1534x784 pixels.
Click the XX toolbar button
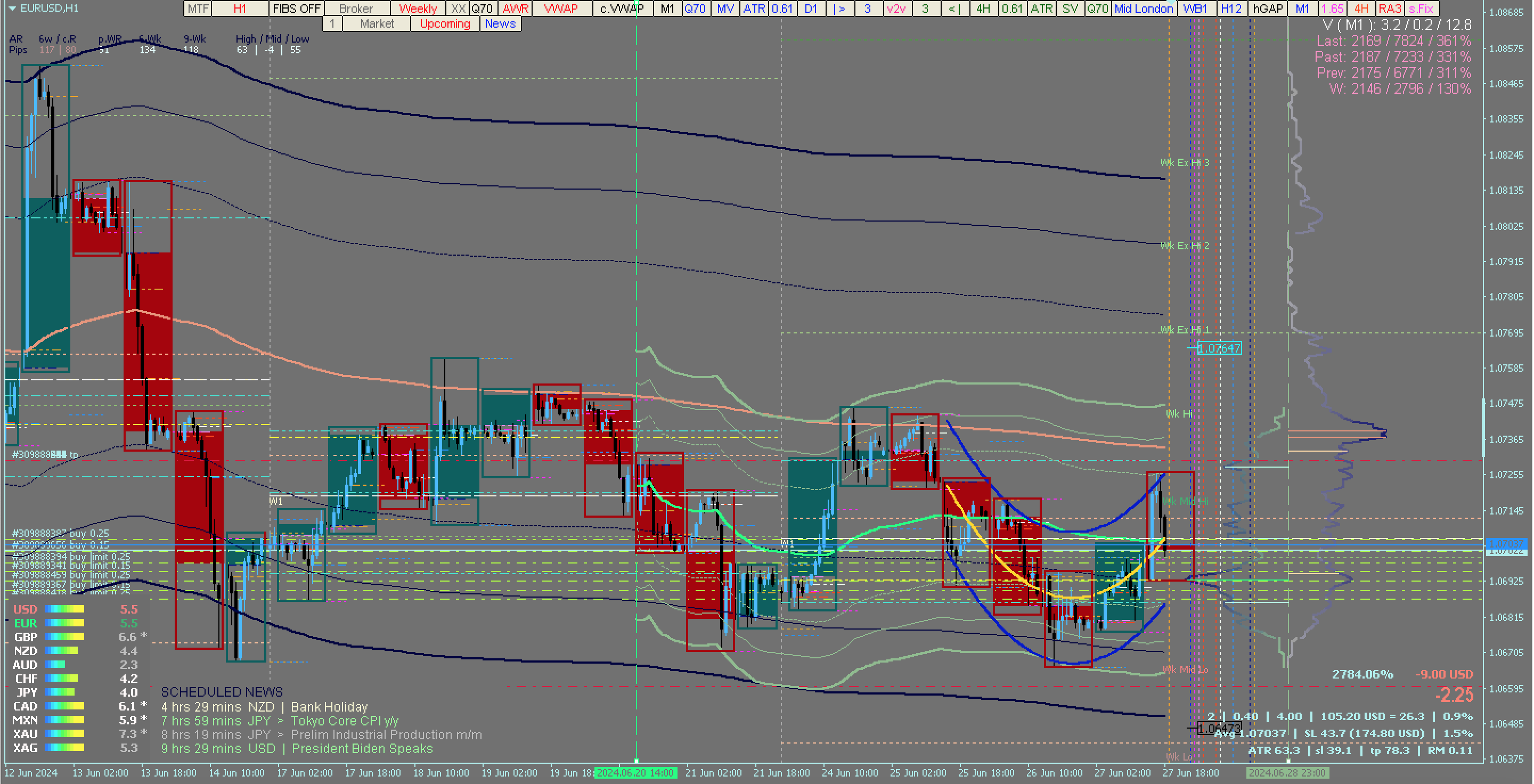point(458,9)
